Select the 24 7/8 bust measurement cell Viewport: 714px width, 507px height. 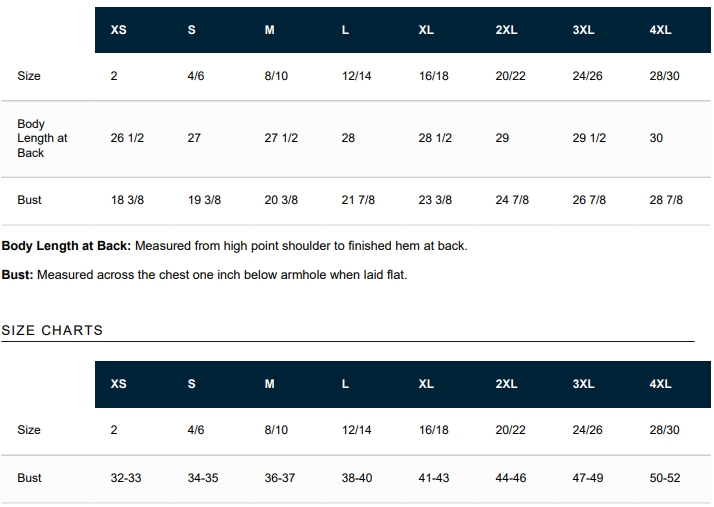(x=512, y=200)
